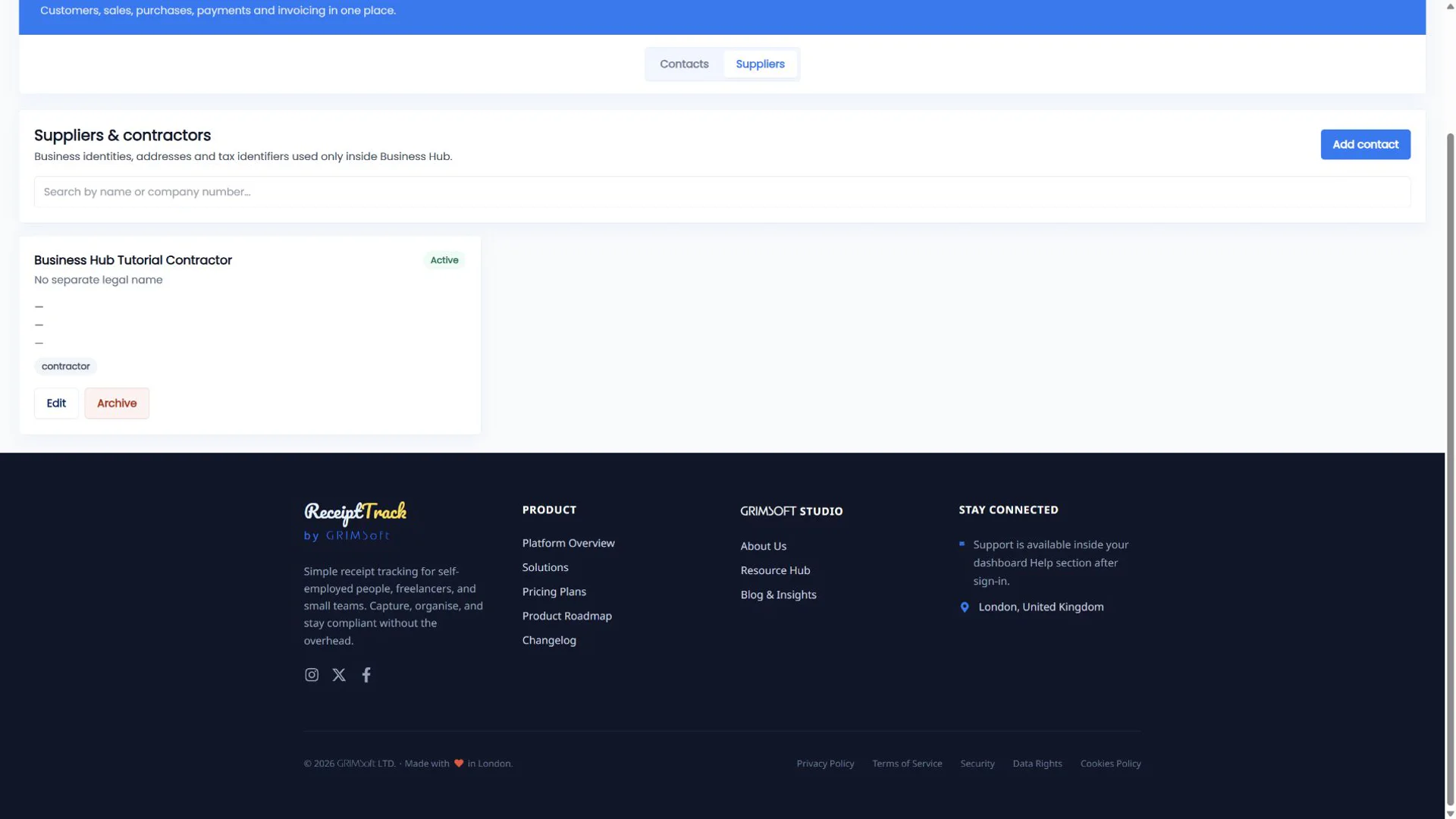This screenshot has width=1456, height=819.
Task: Click the London, United Kingdom text
Action: [1041, 607]
